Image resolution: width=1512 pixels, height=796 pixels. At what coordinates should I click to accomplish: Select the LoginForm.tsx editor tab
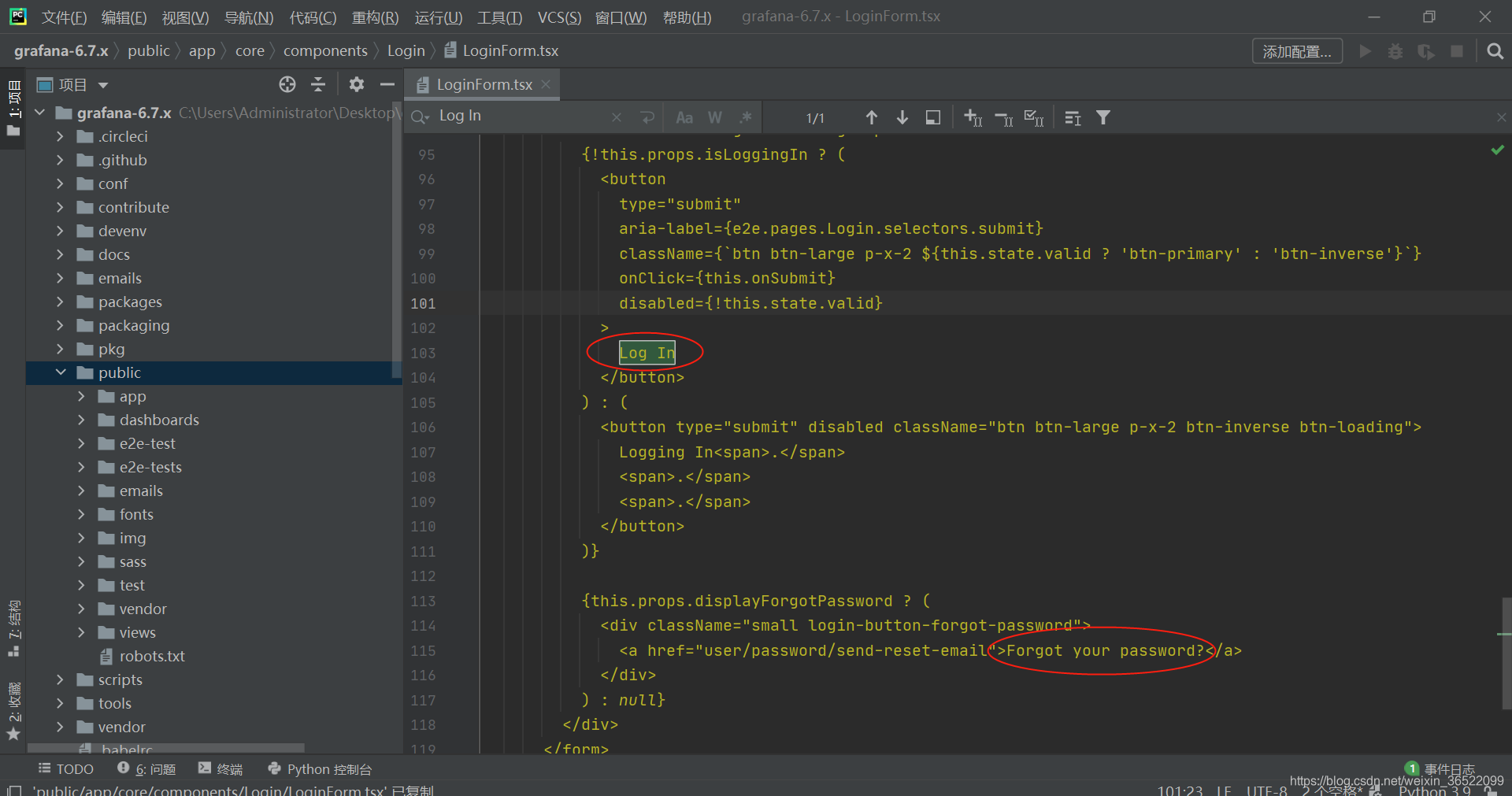(x=484, y=84)
